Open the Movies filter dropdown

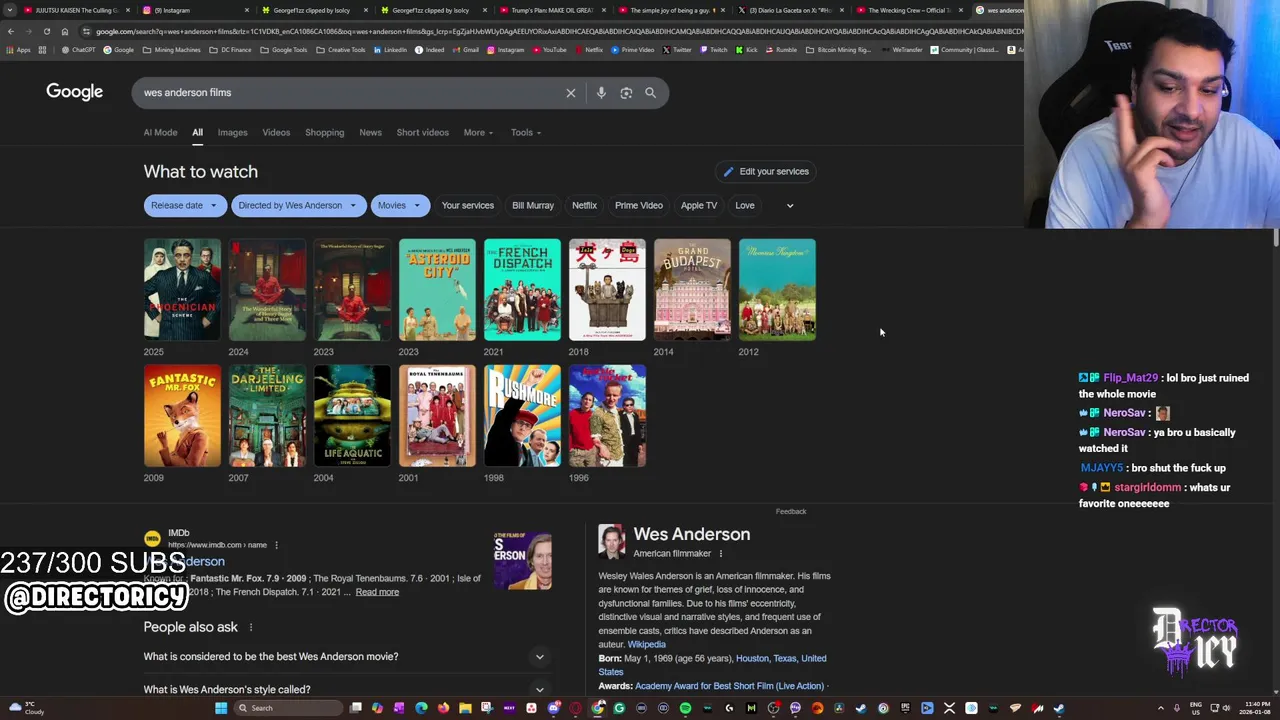pyautogui.click(x=400, y=206)
